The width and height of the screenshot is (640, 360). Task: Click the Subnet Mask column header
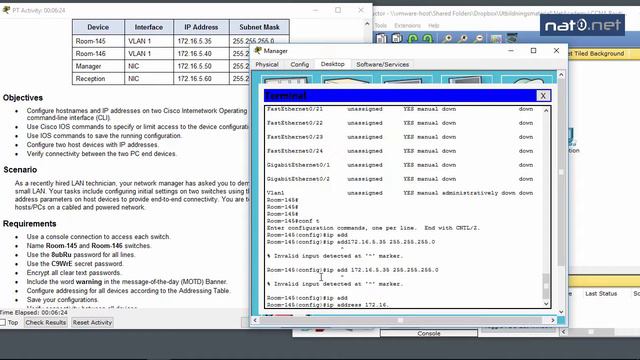point(259,27)
